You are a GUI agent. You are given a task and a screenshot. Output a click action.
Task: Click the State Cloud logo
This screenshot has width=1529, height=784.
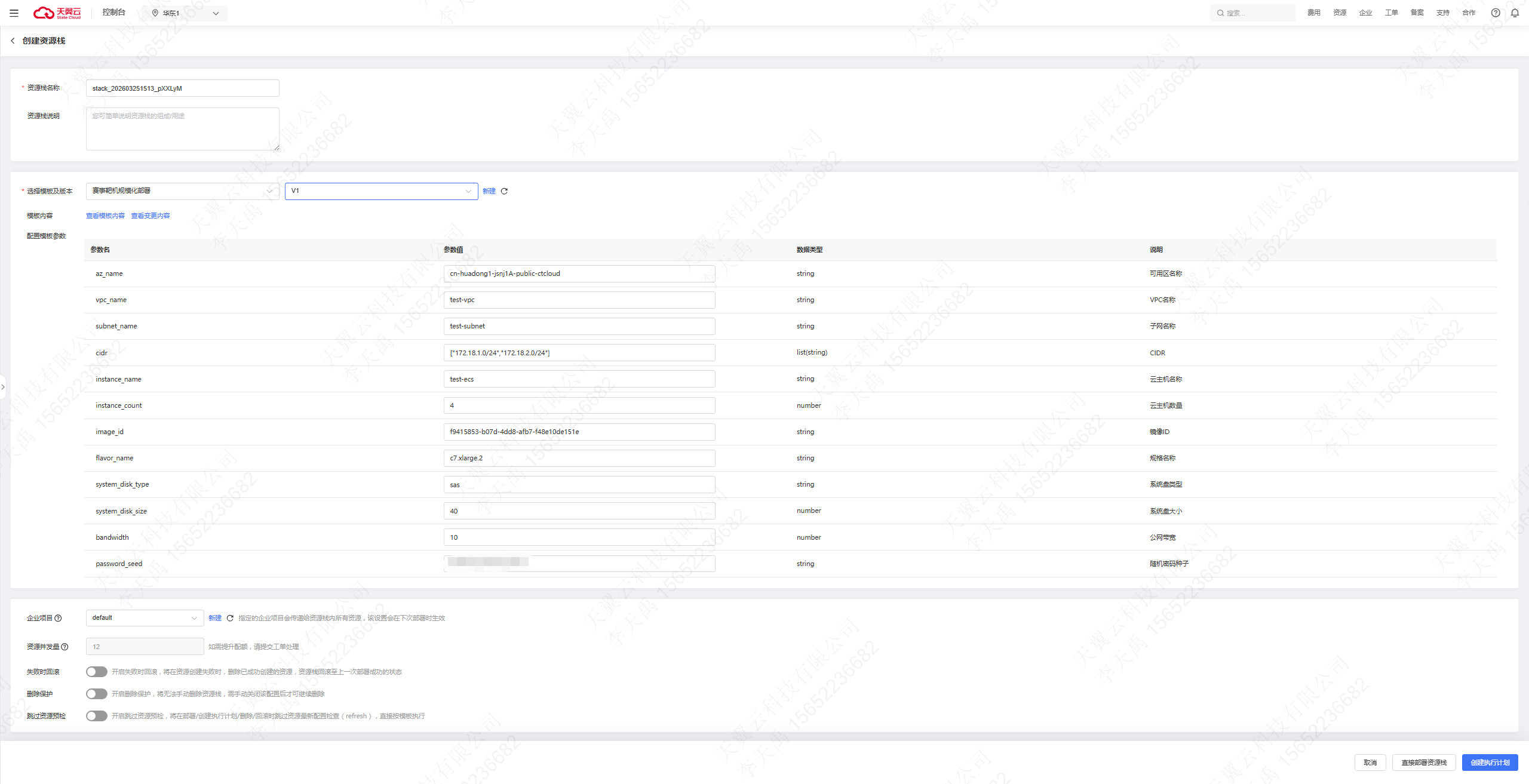(57, 13)
